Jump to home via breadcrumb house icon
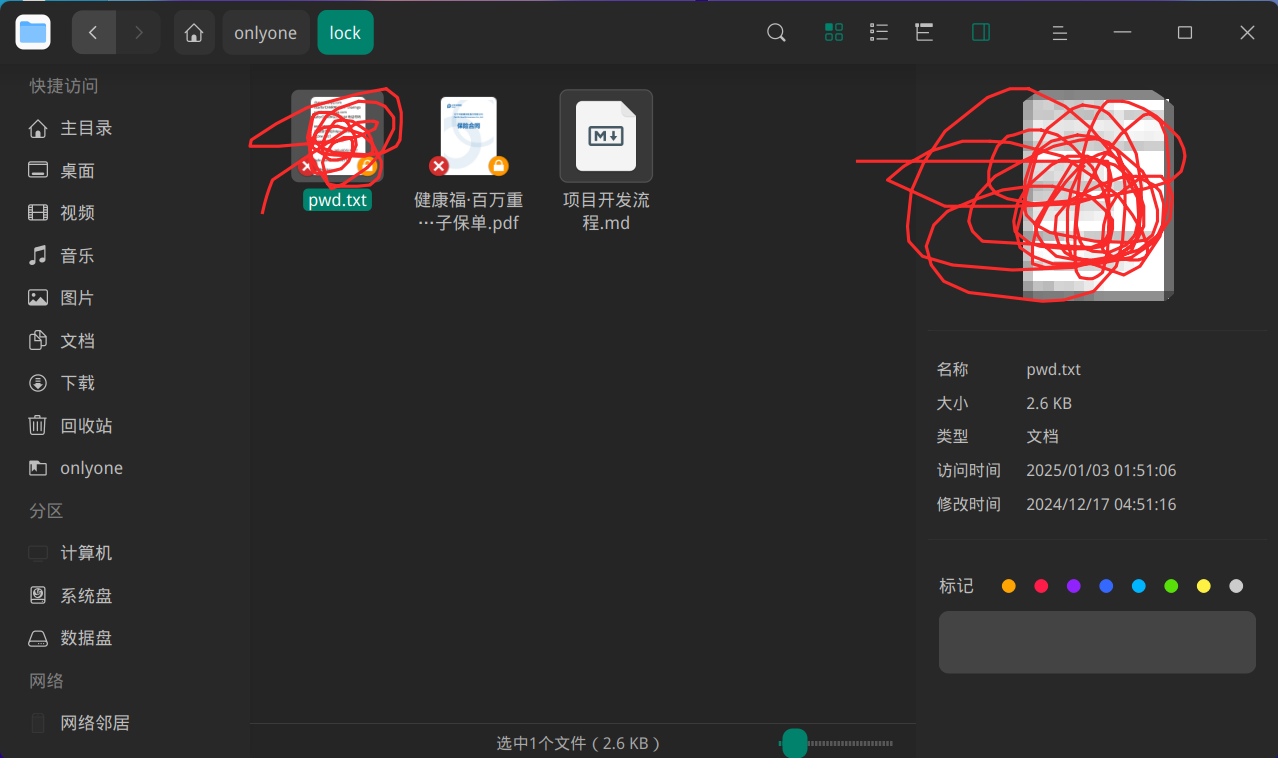 [x=194, y=33]
